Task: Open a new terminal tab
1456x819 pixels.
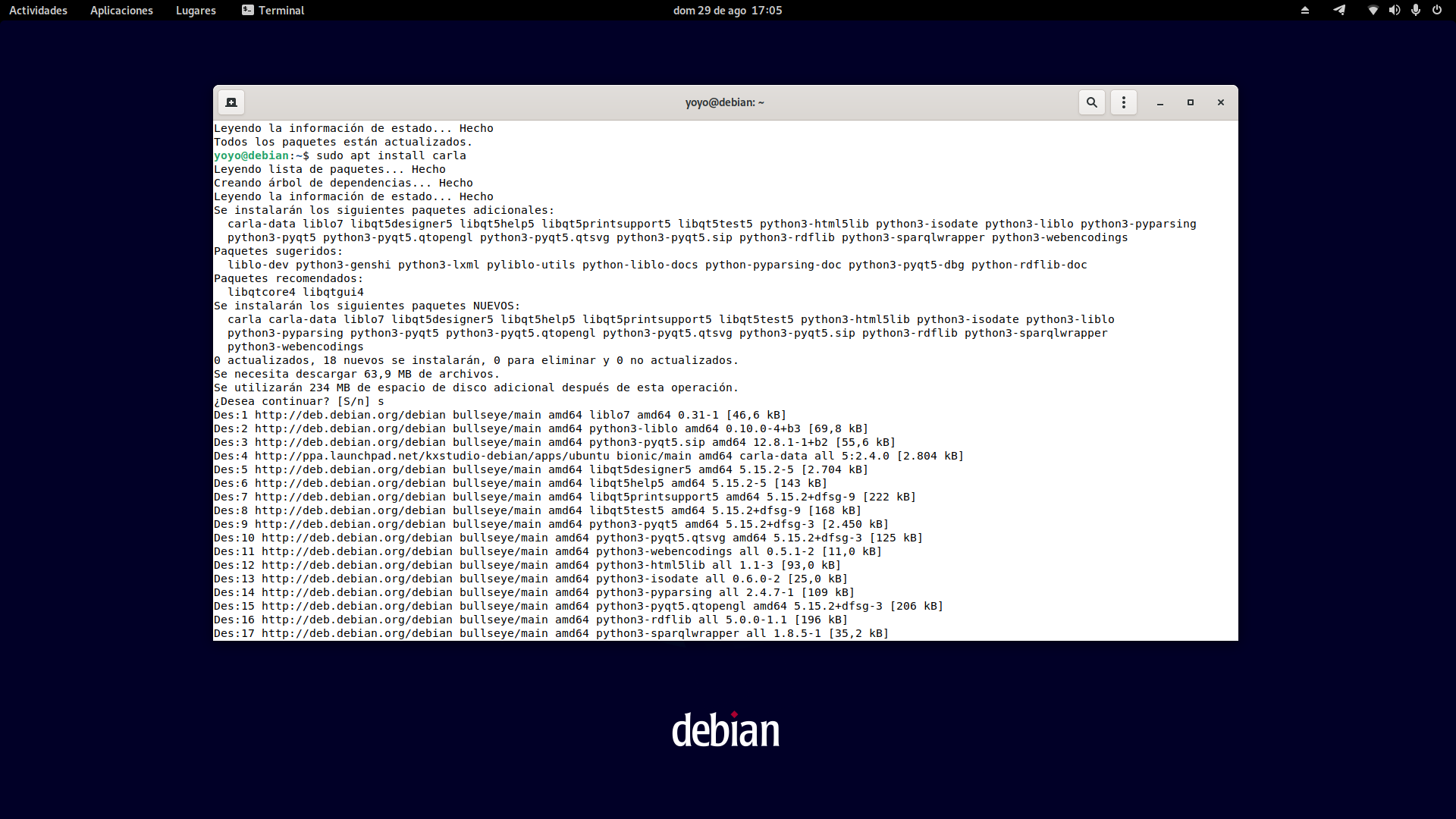Action: [x=231, y=102]
